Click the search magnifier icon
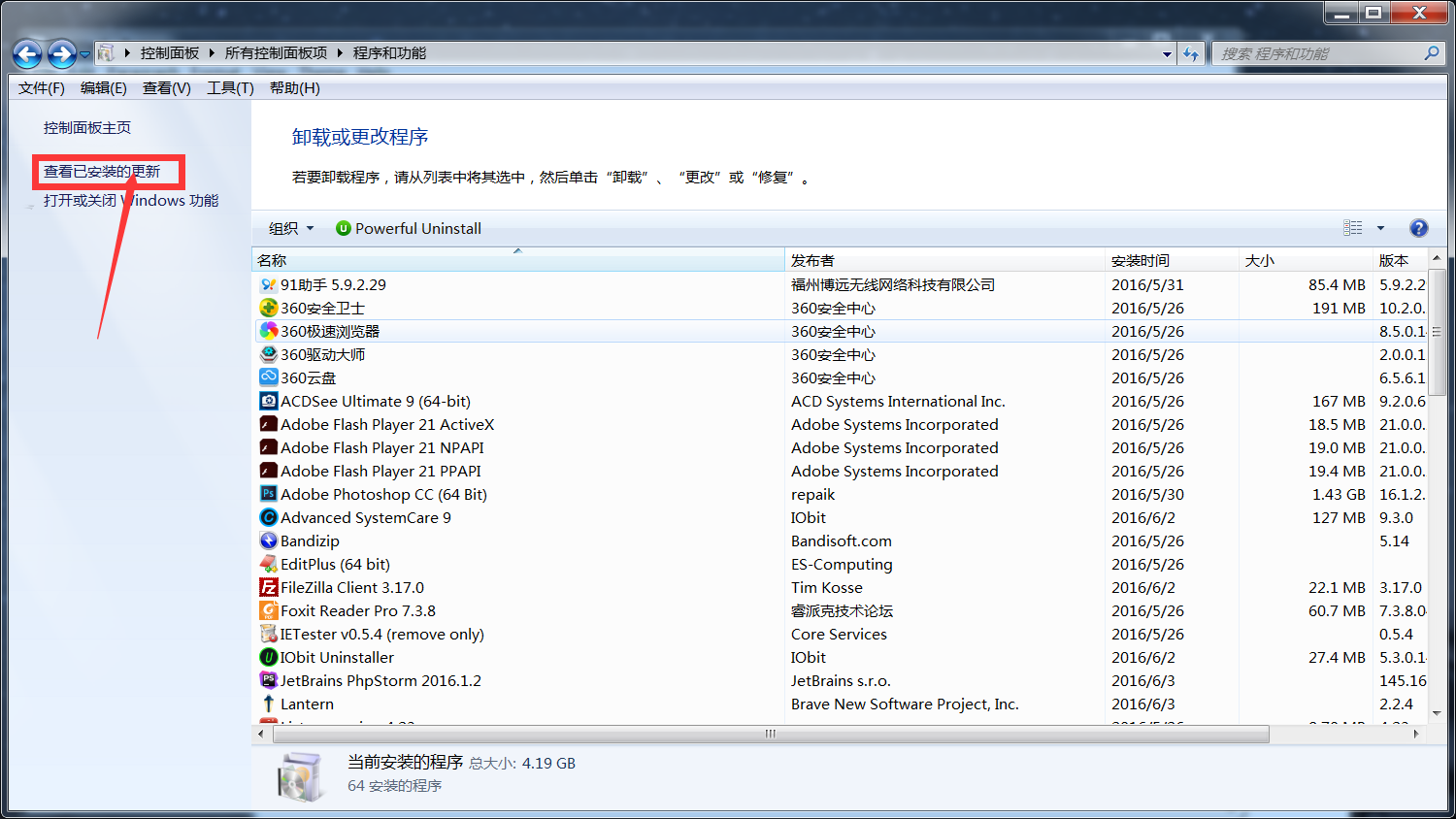Screen dimensions: 1456x819 pos(1431,53)
